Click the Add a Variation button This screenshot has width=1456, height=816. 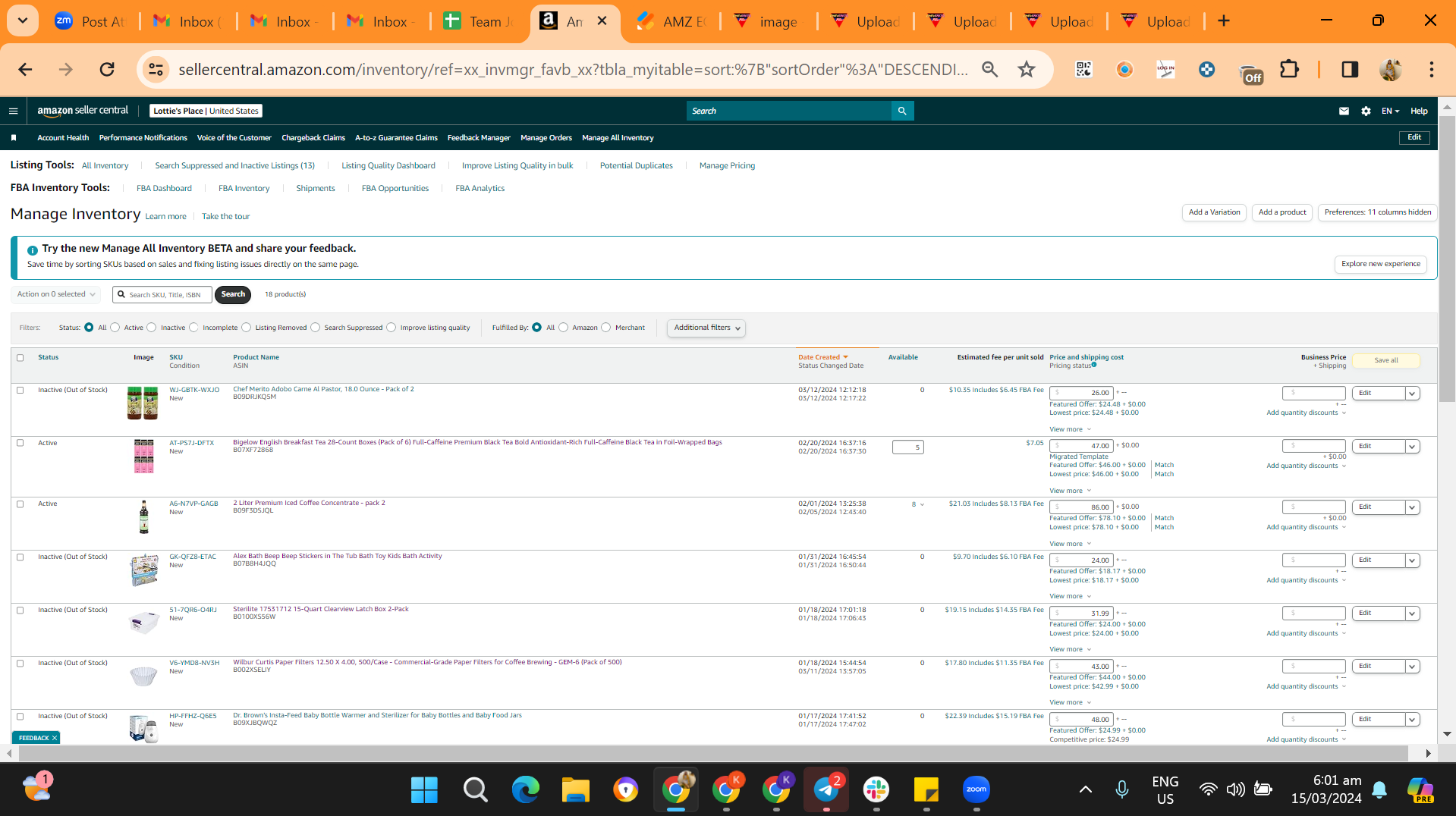coord(1214,213)
